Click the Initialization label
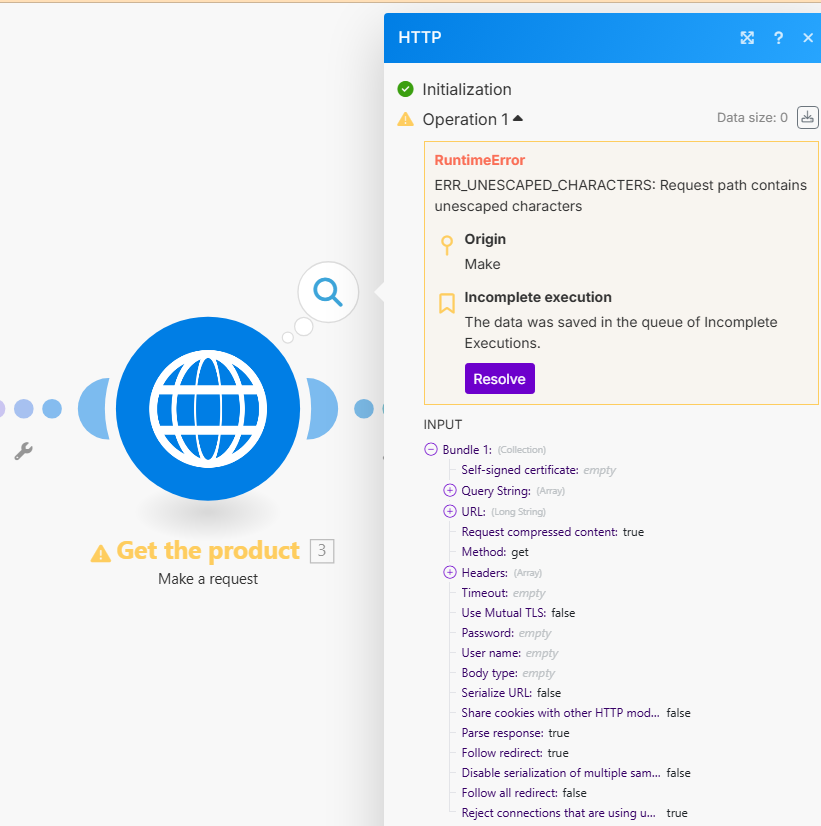 point(467,90)
